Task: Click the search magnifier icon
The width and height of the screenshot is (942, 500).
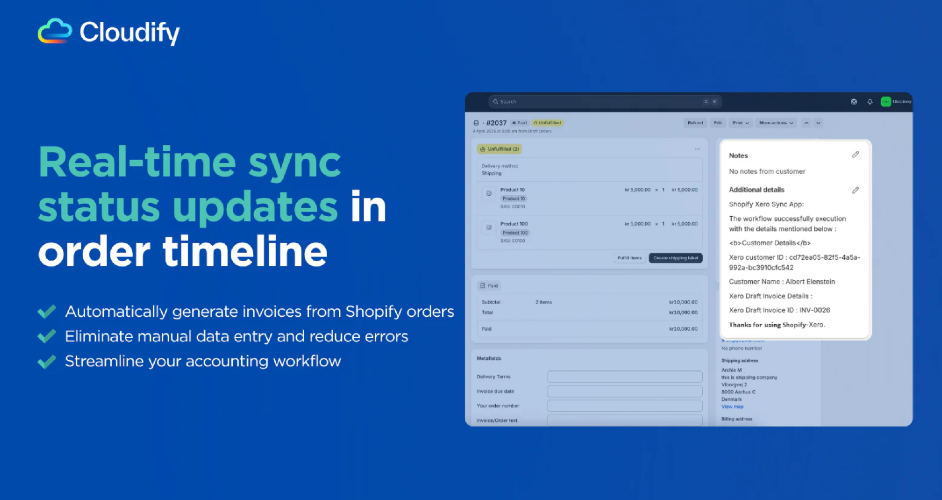Action: (x=496, y=102)
